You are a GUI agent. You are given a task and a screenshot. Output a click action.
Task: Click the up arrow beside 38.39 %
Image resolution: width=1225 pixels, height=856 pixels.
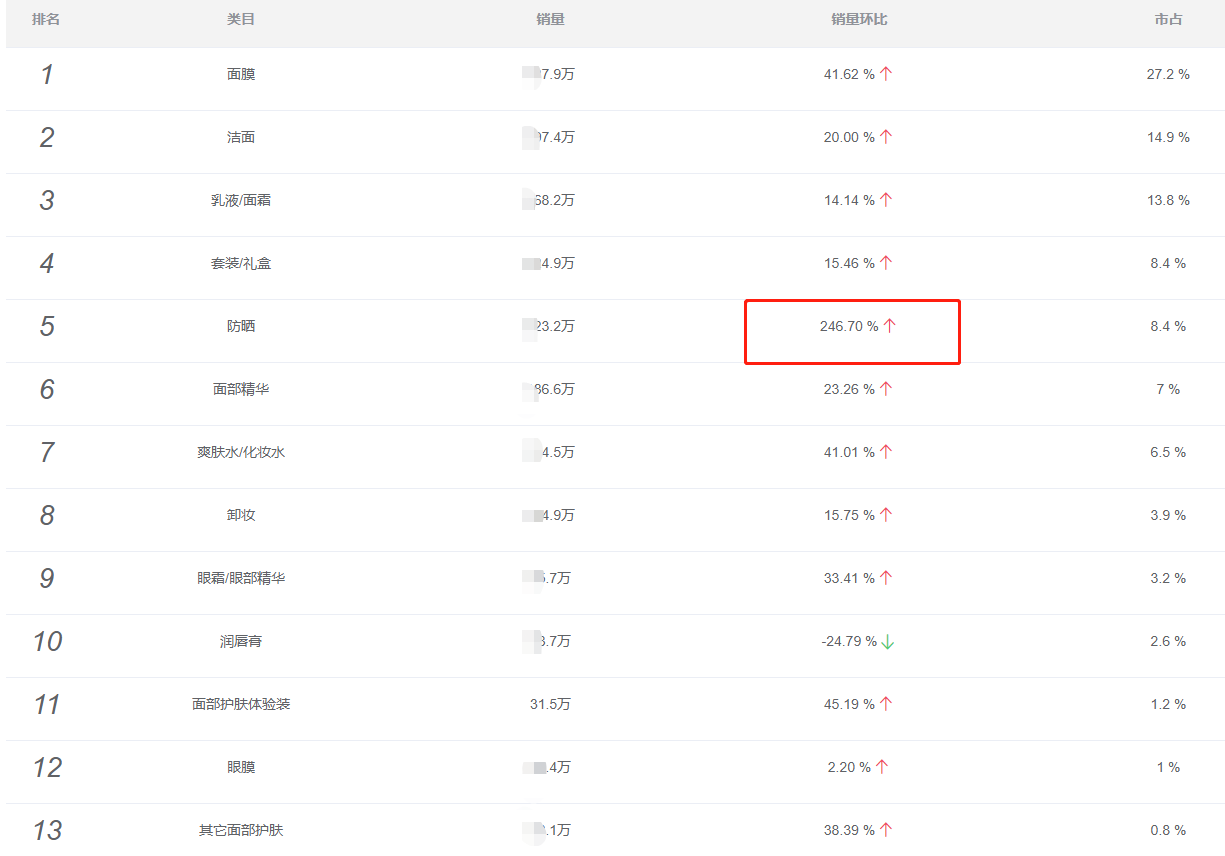886,830
